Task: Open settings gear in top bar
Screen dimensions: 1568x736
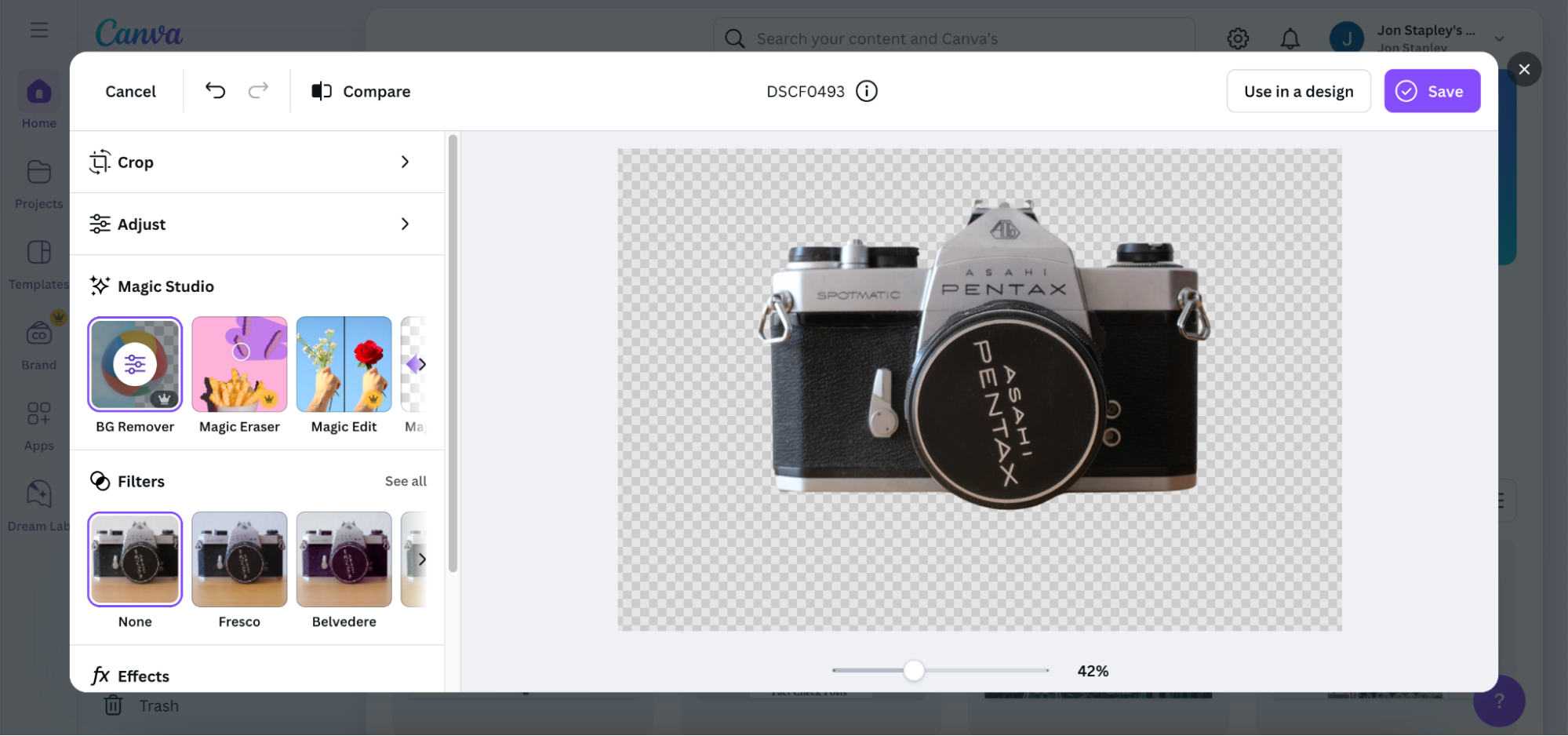Action: 1238,38
